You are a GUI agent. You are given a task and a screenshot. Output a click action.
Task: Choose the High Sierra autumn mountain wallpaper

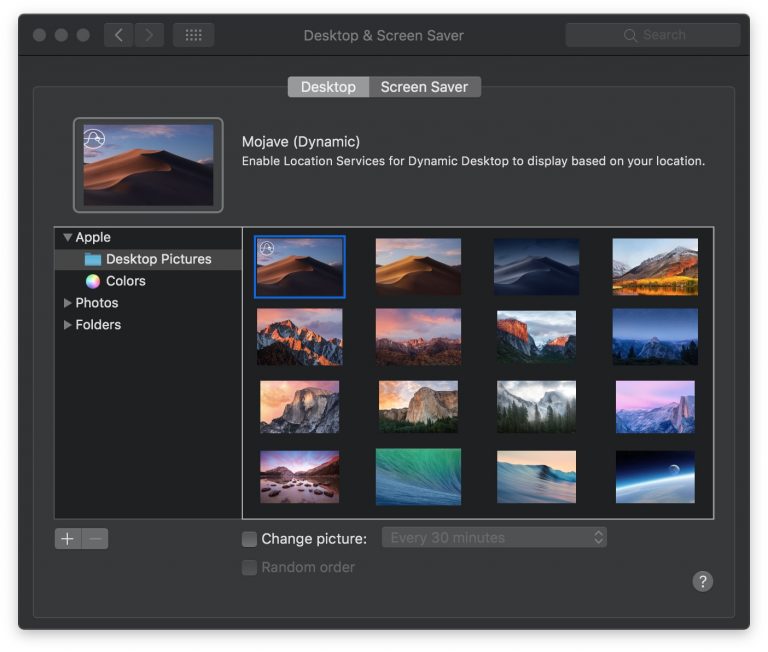[655, 267]
